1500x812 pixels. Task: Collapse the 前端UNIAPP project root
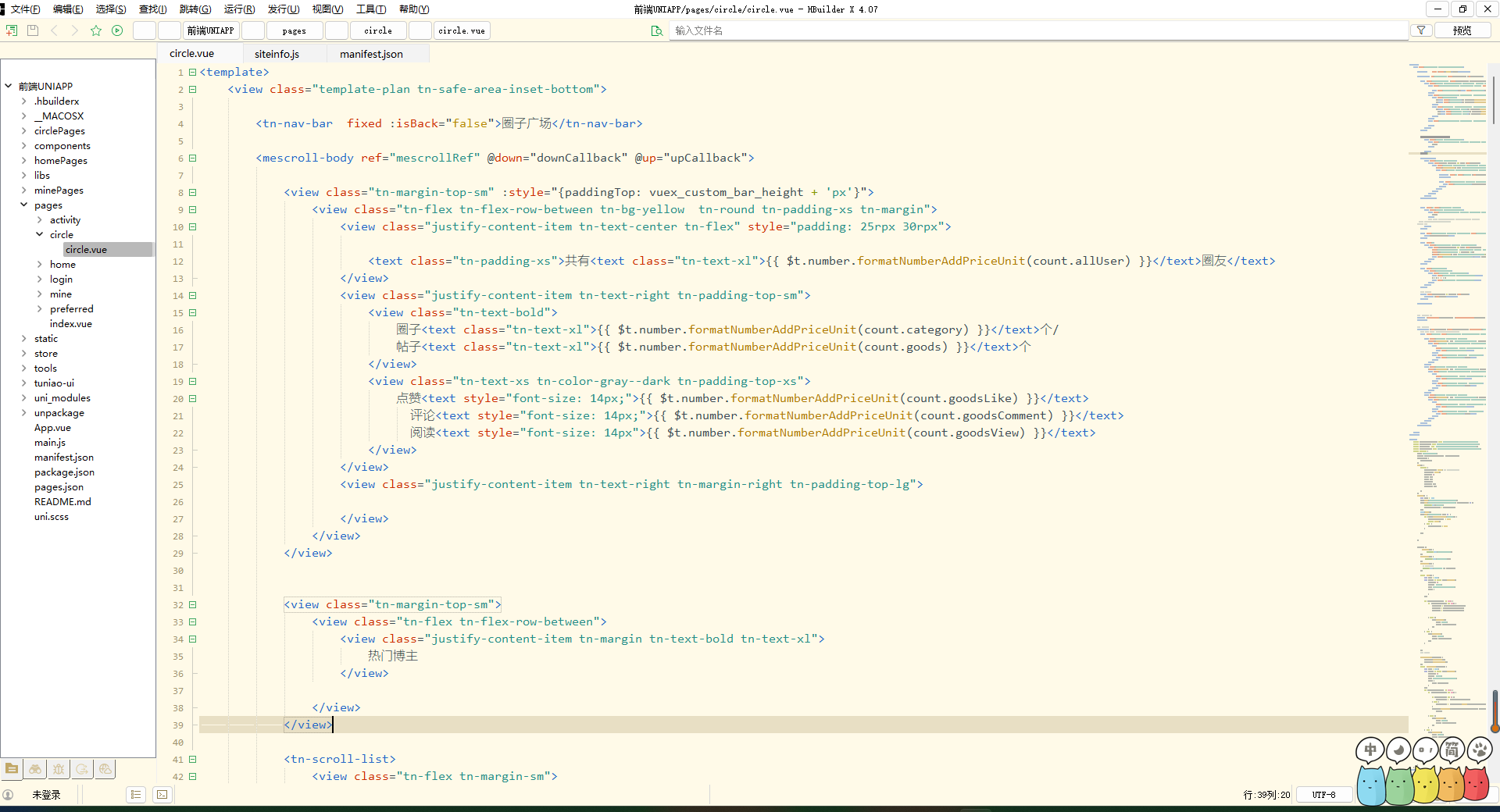point(9,86)
